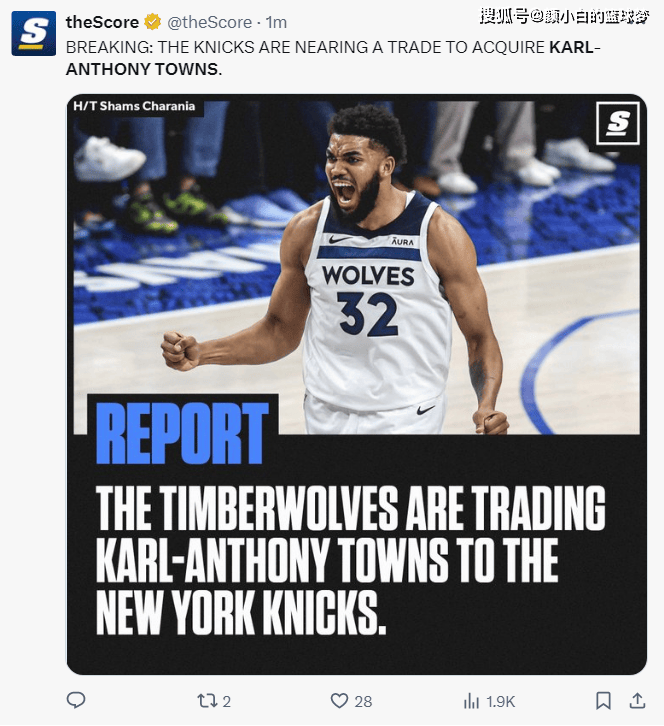Screen dimensions: 664x726
Task: Click the Timberwolves trading headline text
Action: (x=351, y=560)
